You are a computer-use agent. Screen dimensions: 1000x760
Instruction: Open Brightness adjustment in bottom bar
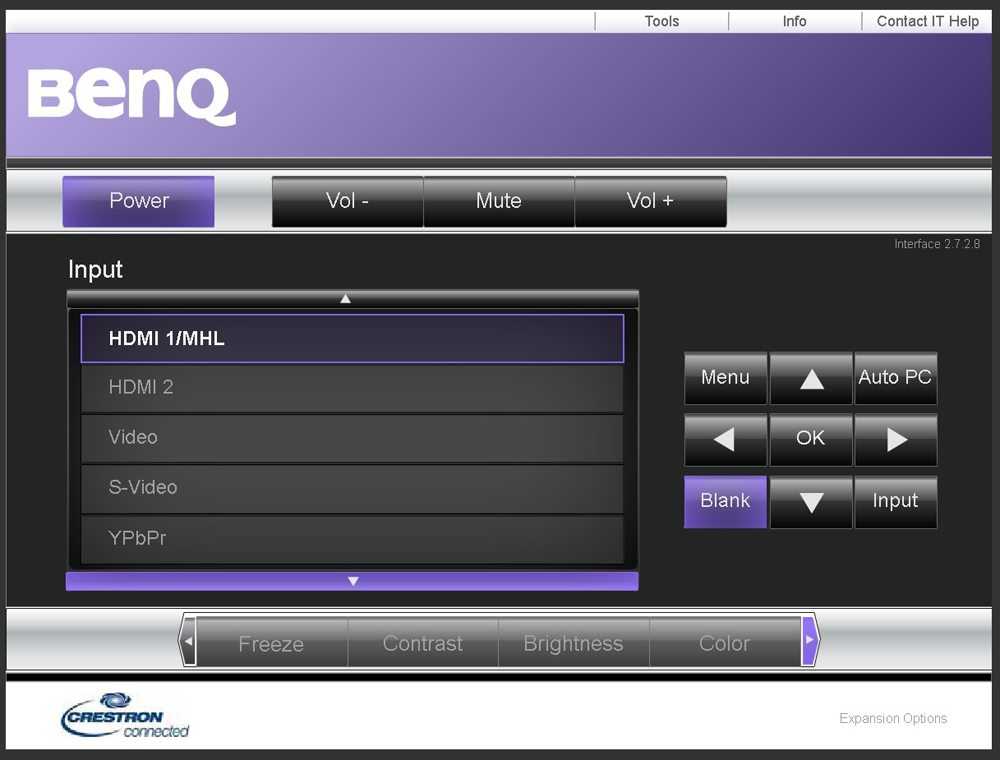click(573, 642)
